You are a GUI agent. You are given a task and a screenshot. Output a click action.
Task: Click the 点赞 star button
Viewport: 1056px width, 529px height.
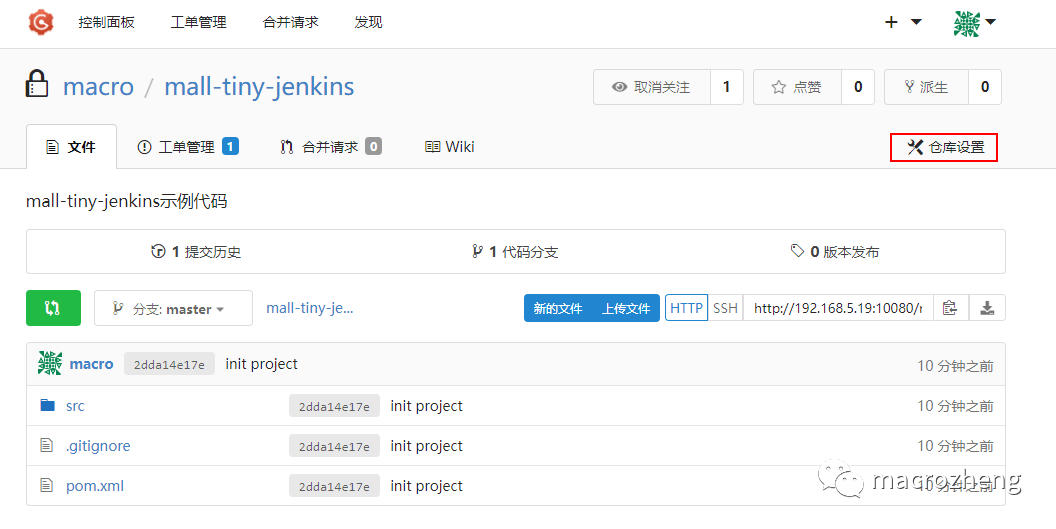pos(797,87)
